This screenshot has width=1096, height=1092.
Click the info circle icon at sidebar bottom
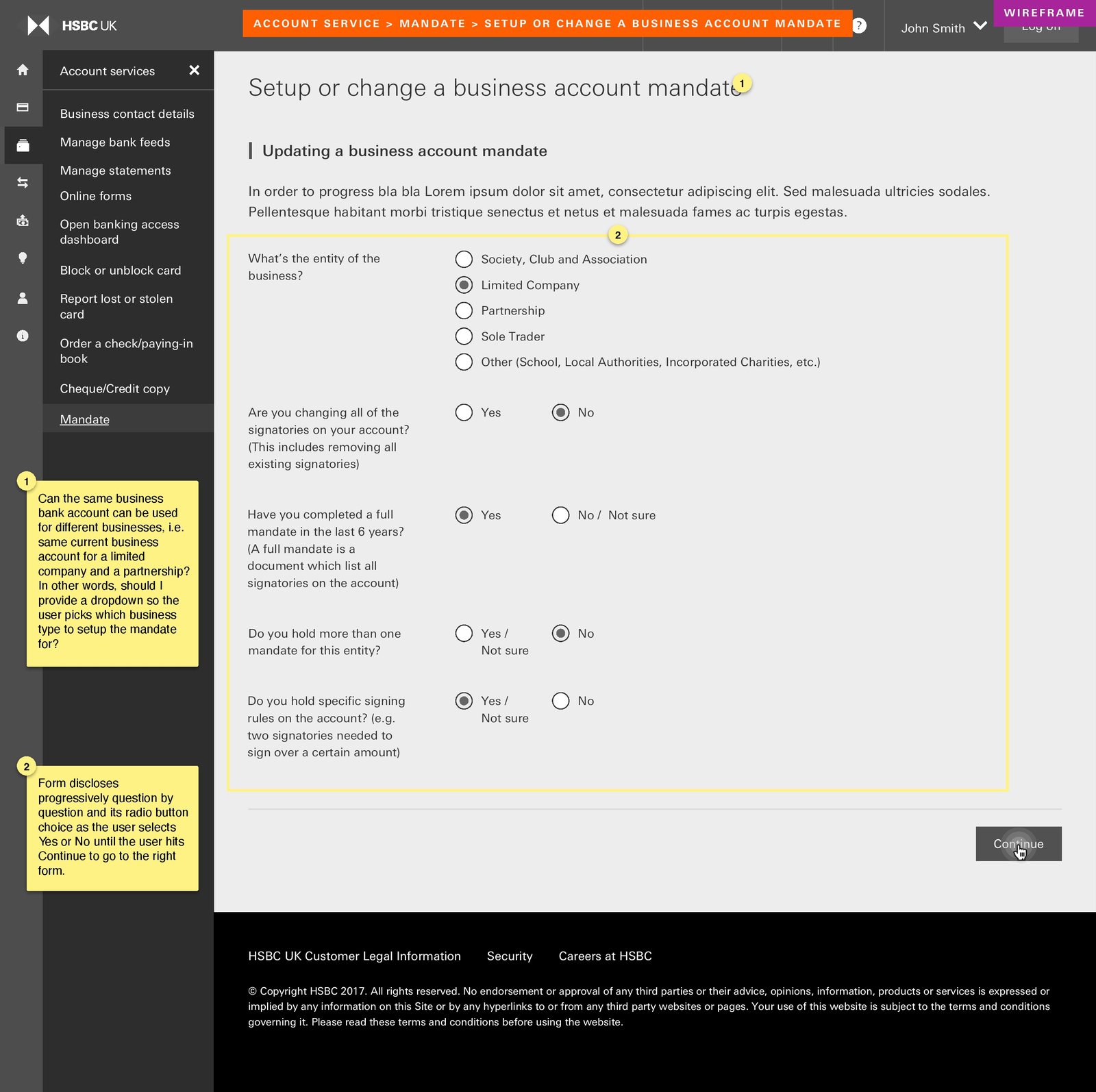(23, 336)
